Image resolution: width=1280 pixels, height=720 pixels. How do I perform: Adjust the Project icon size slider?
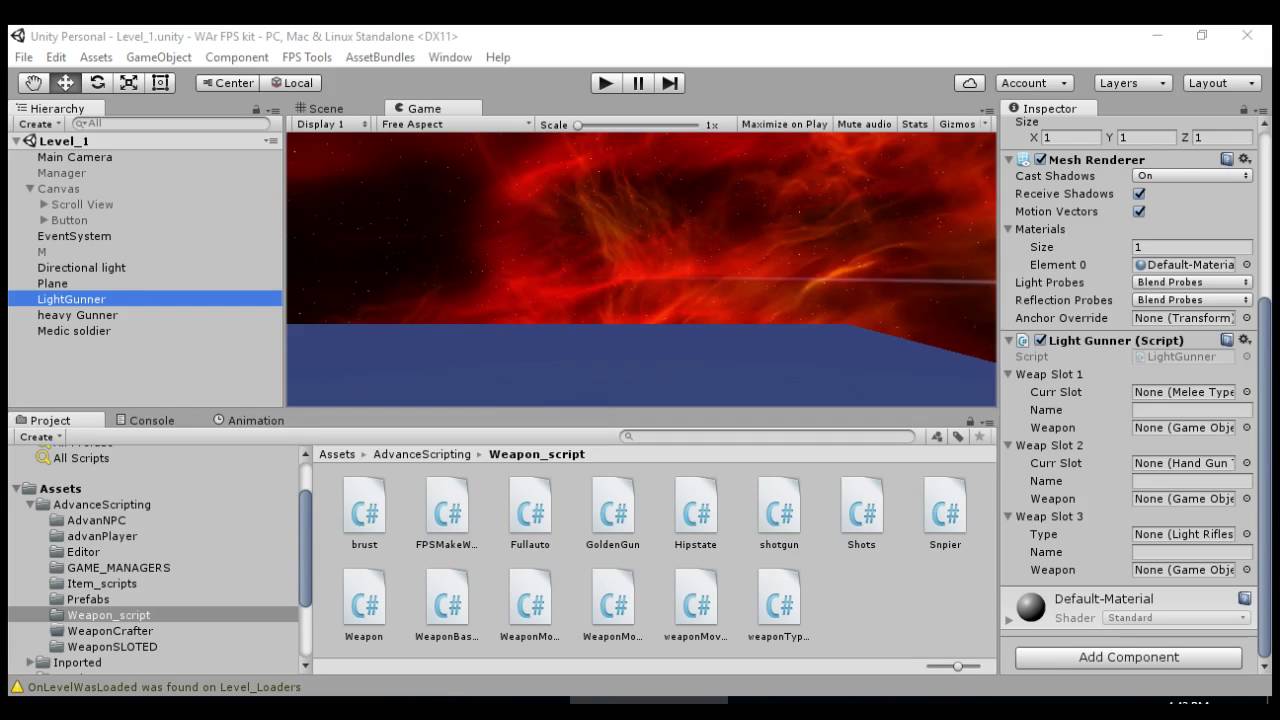click(957, 666)
